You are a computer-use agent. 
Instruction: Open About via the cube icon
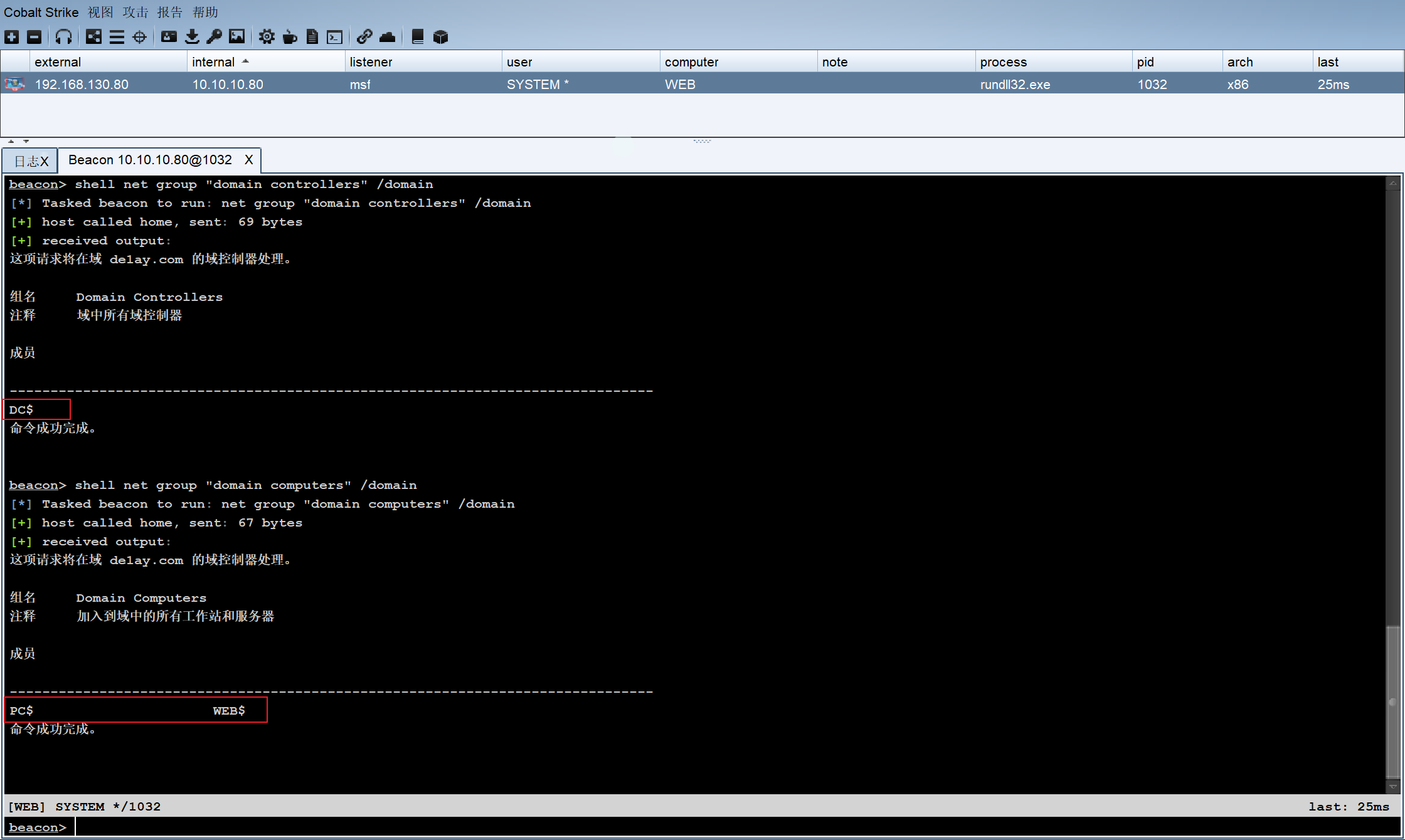coord(440,37)
